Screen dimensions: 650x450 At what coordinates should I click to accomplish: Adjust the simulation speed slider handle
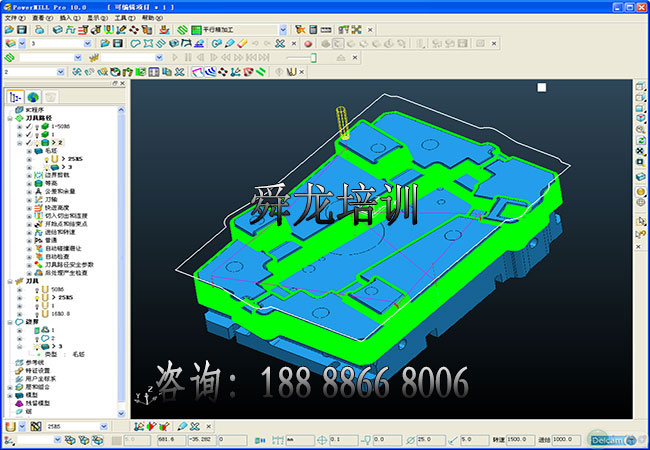pyautogui.click(x=314, y=58)
